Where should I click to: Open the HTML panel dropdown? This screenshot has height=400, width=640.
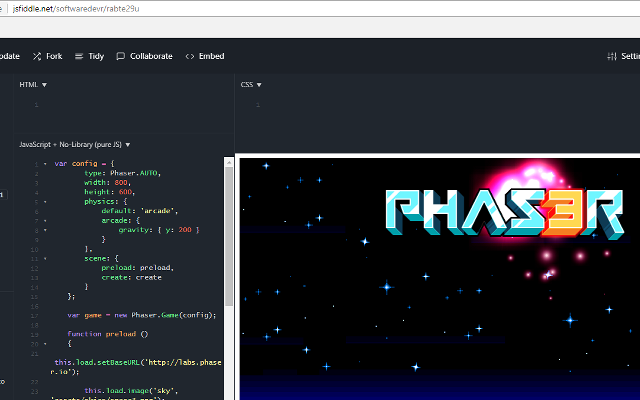tap(33, 84)
